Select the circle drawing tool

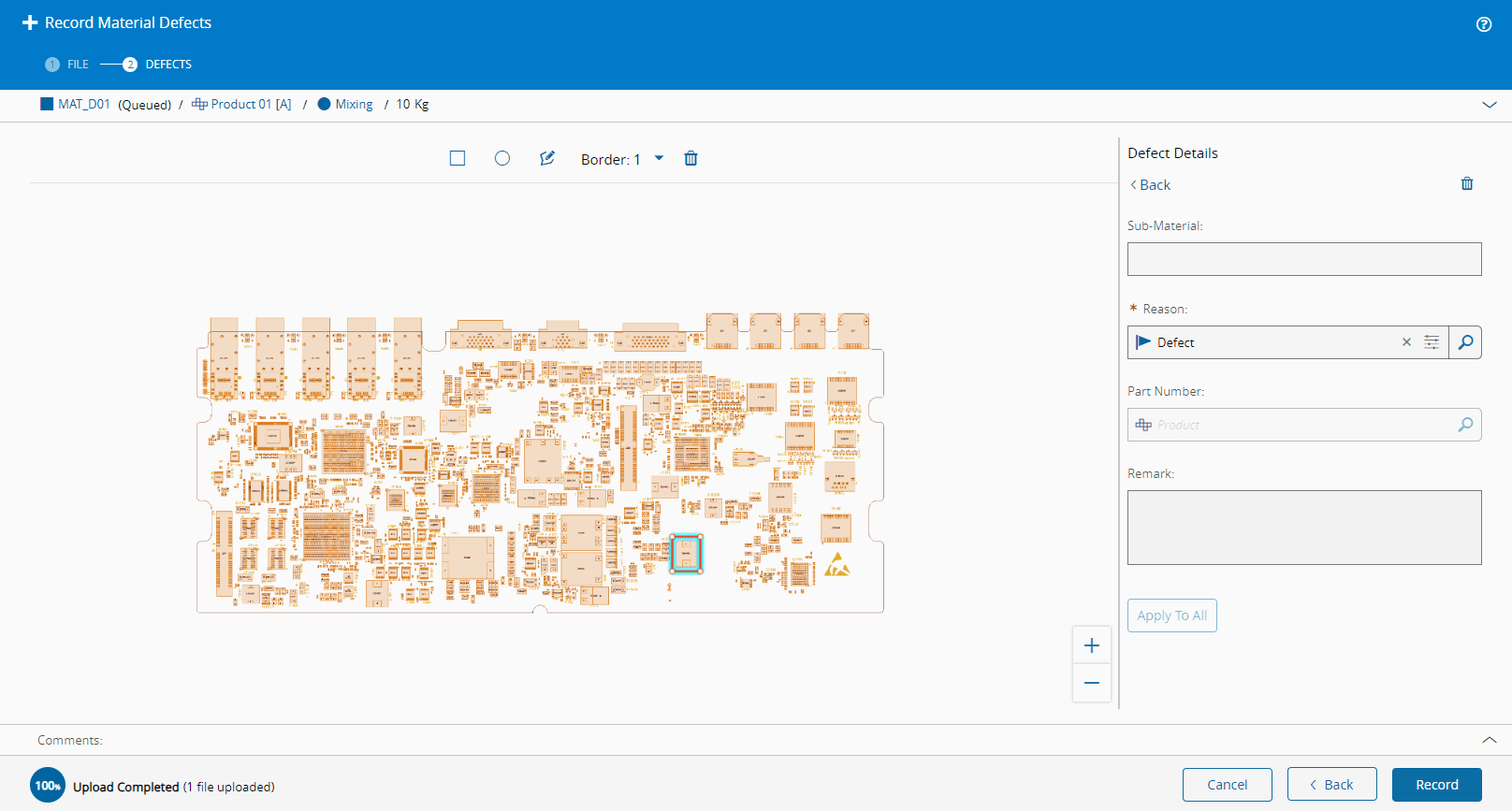(502, 158)
